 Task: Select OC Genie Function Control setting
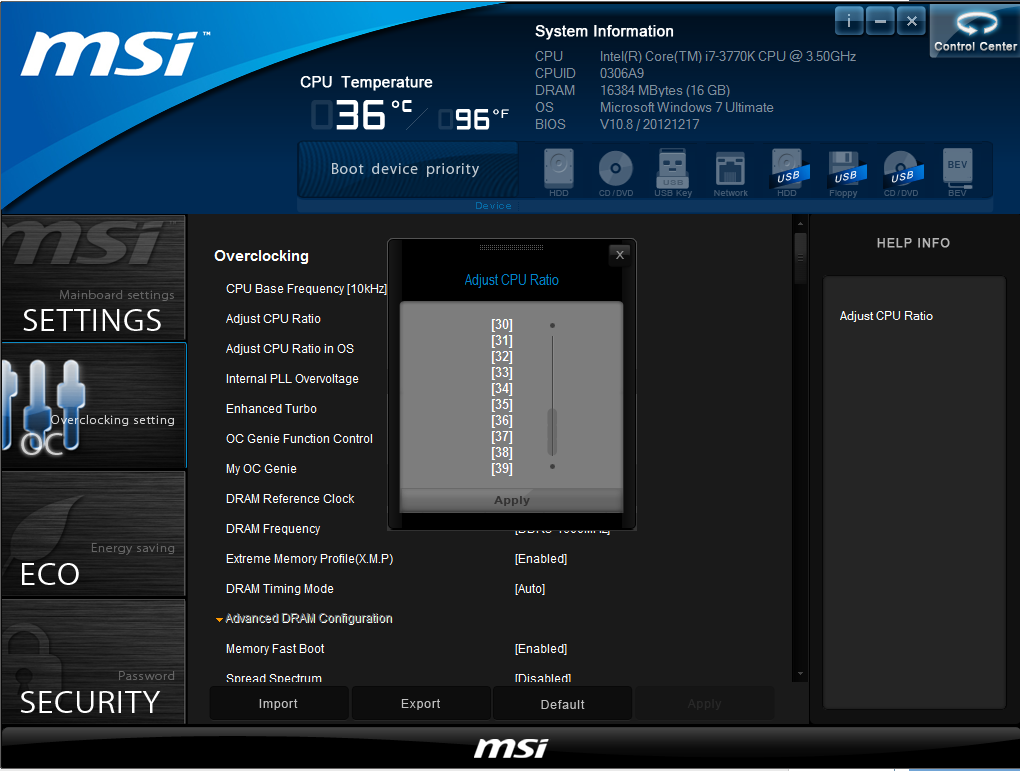pos(299,439)
